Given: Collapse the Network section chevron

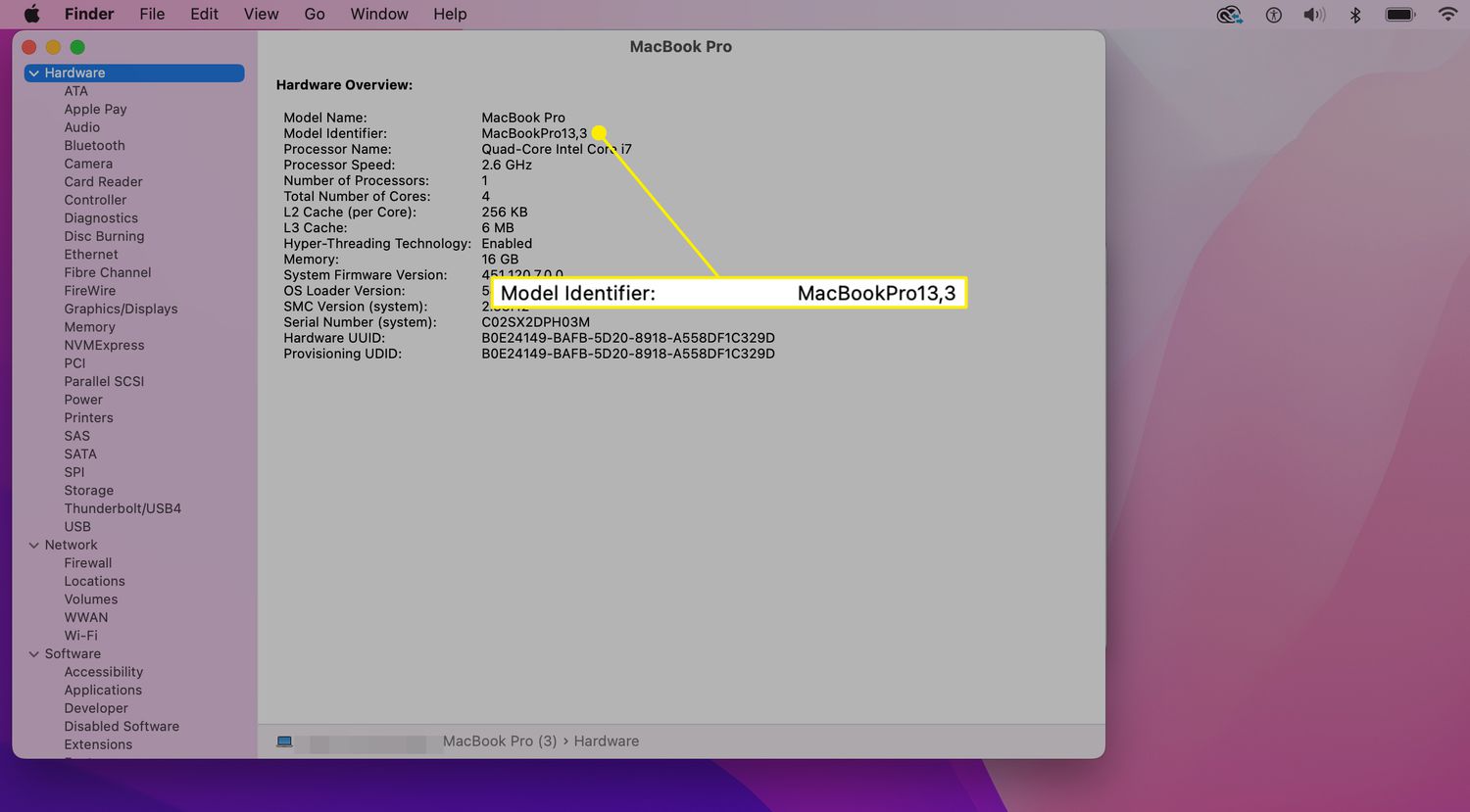Looking at the screenshot, I should coord(34,546).
